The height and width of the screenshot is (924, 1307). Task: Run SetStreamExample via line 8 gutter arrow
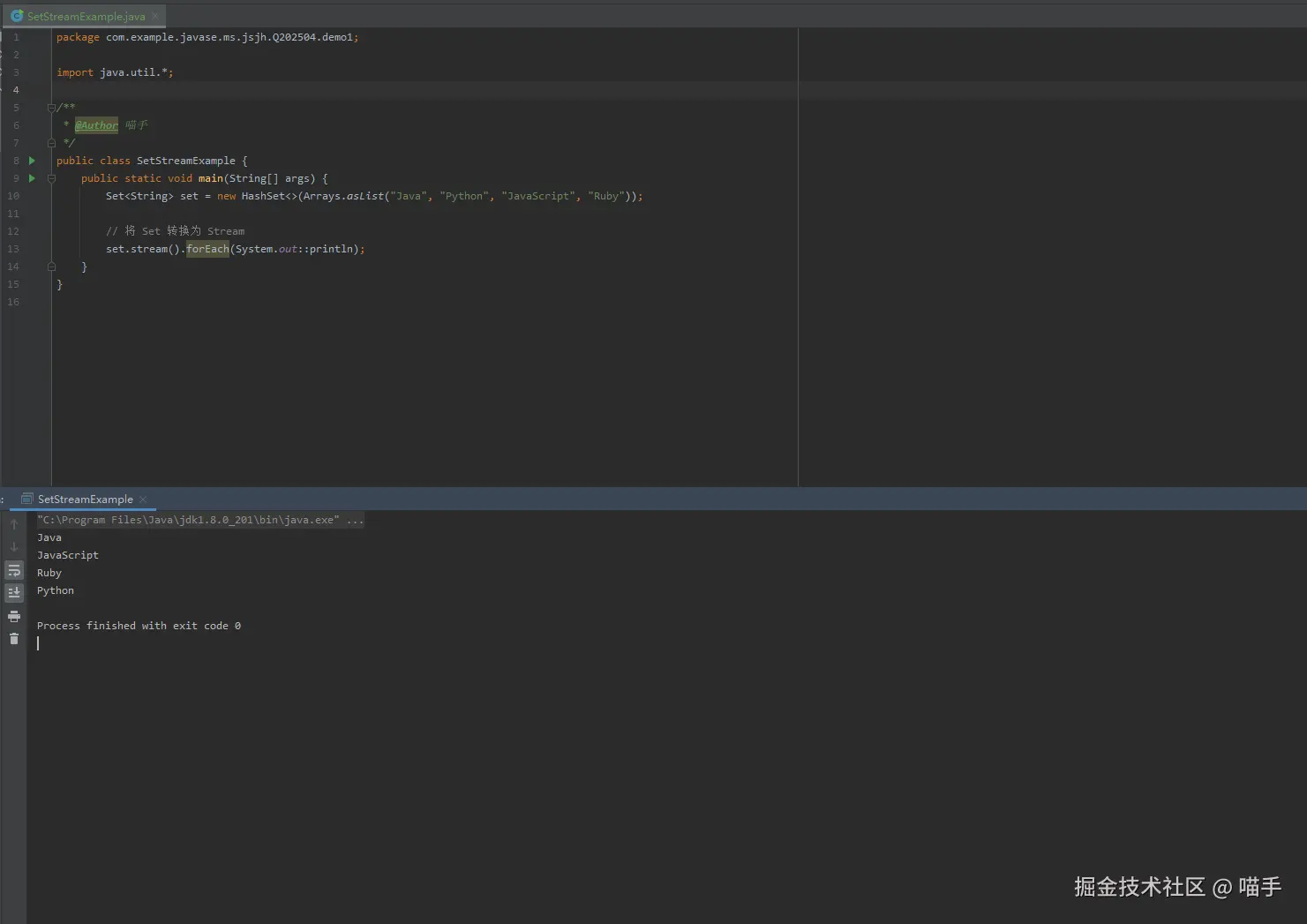point(32,161)
